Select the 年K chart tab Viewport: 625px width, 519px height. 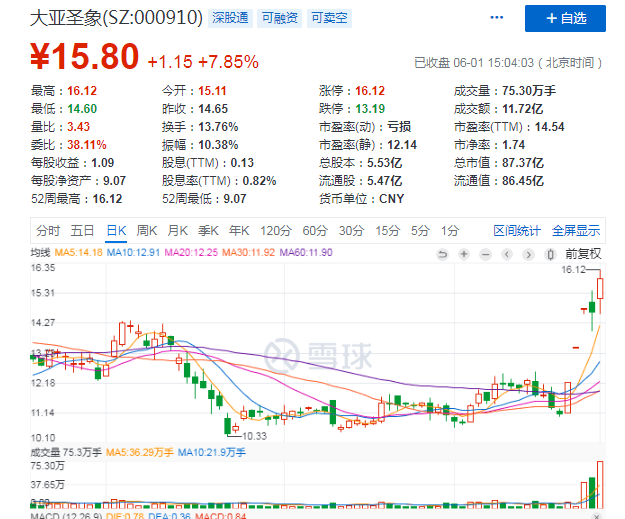239,230
